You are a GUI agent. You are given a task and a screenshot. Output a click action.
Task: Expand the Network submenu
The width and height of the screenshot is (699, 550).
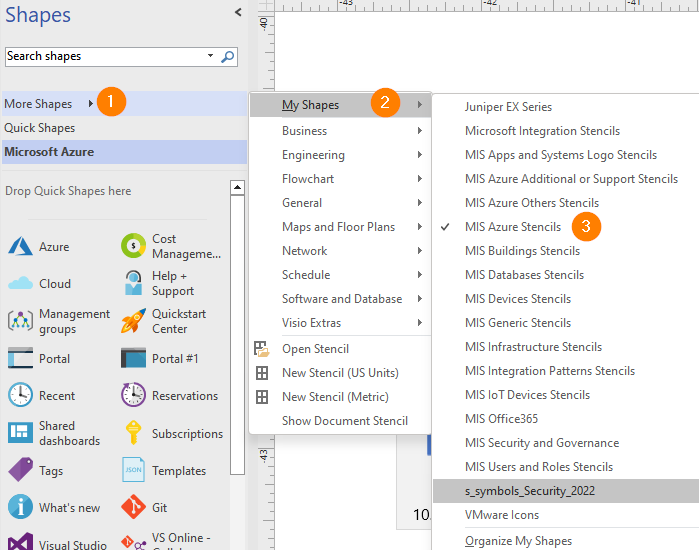(419, 250)
